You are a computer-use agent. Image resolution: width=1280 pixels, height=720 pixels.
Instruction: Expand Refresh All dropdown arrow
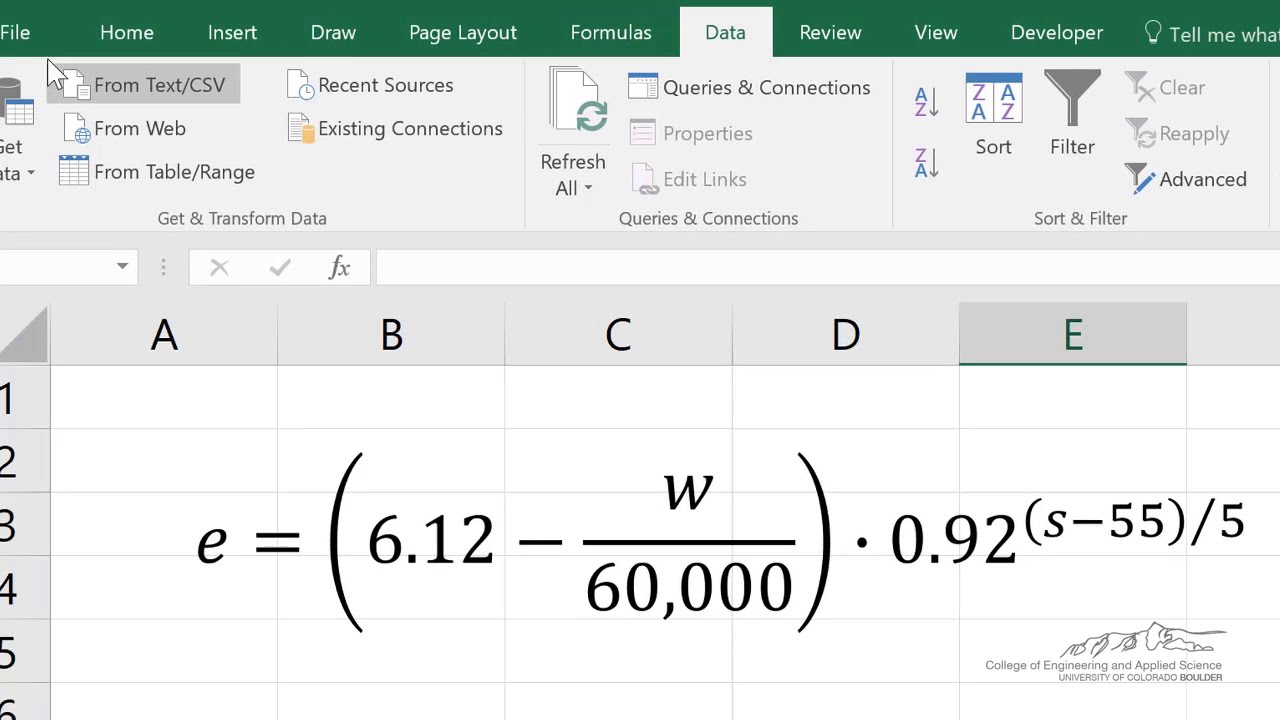pos(588,188)
